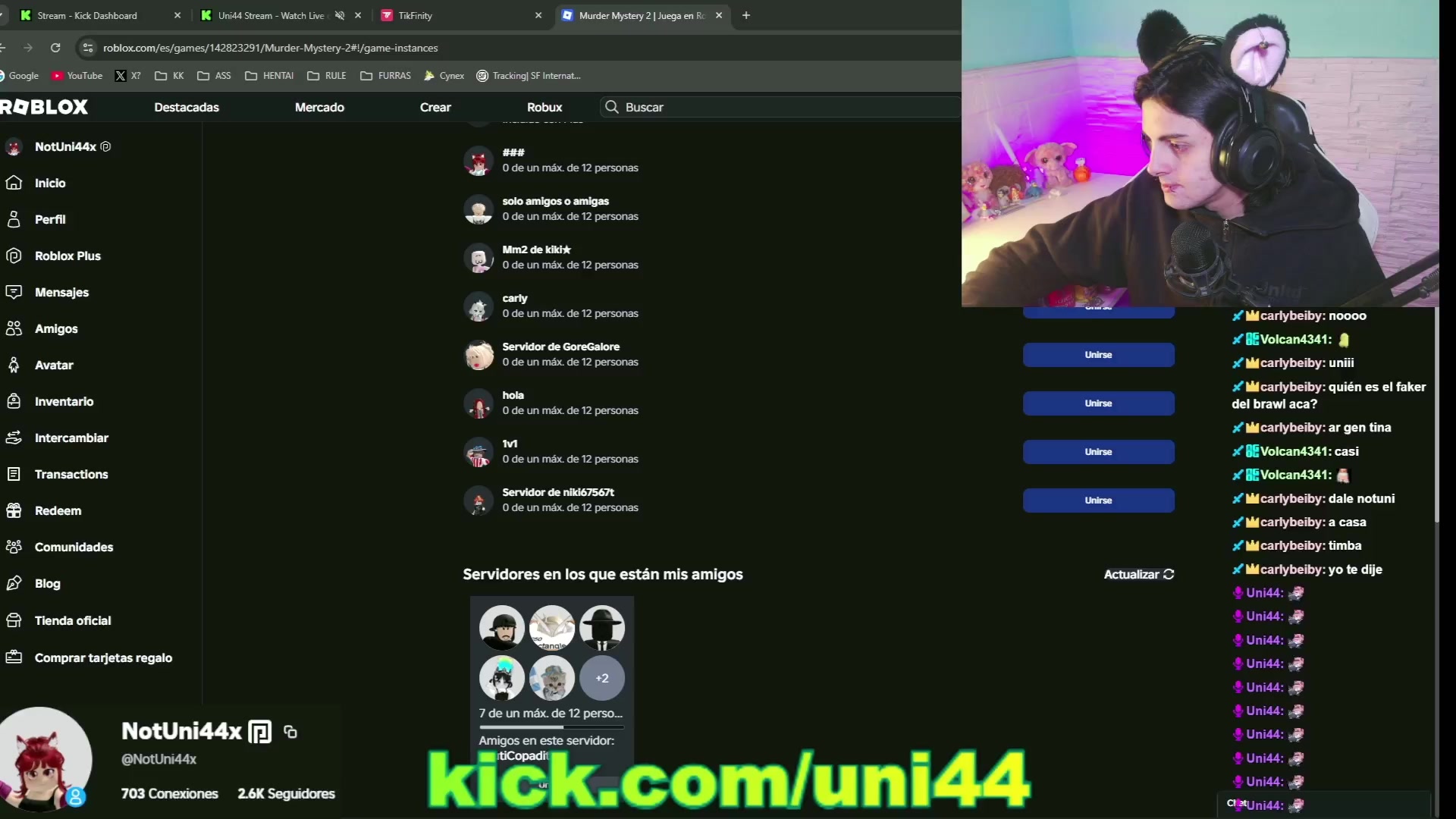Reload the page with the browser refresh icon

pyautogui.click(x=55, y=48)
